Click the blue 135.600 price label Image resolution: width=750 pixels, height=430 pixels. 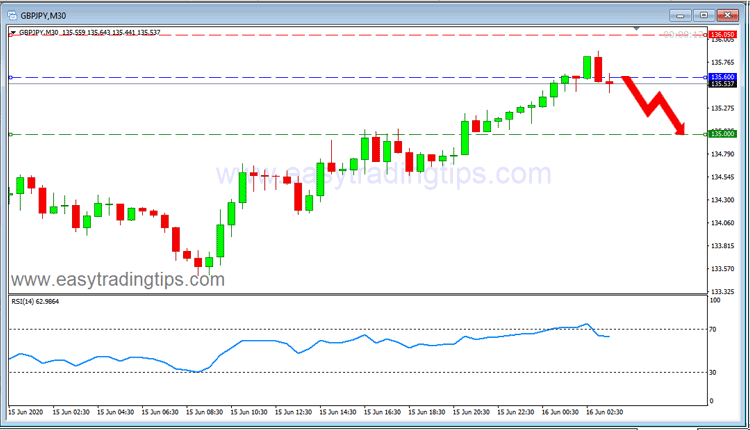pyautogui.click(x=722, y=77)
